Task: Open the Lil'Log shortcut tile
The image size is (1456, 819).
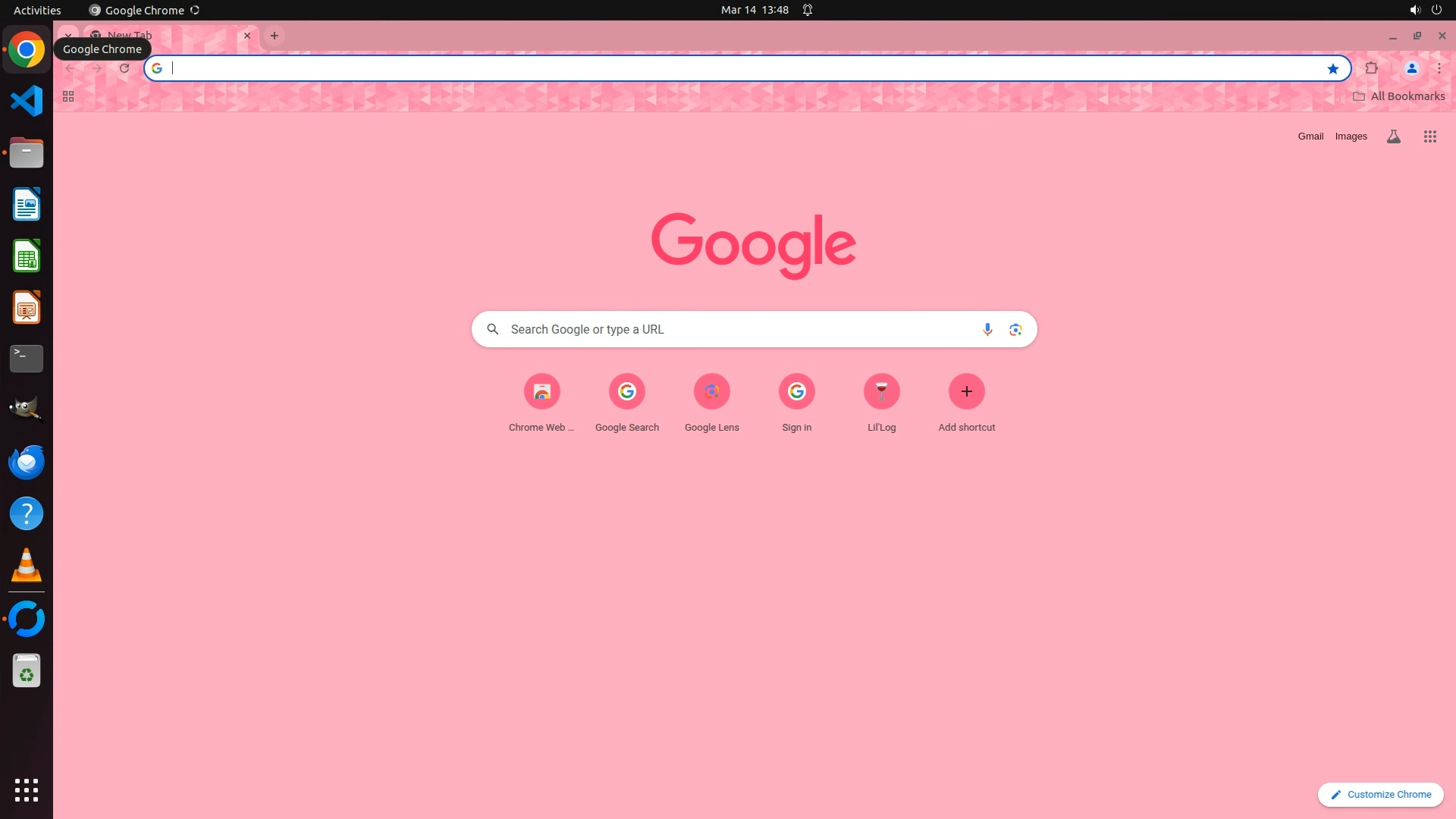Action: click(881, 392)
